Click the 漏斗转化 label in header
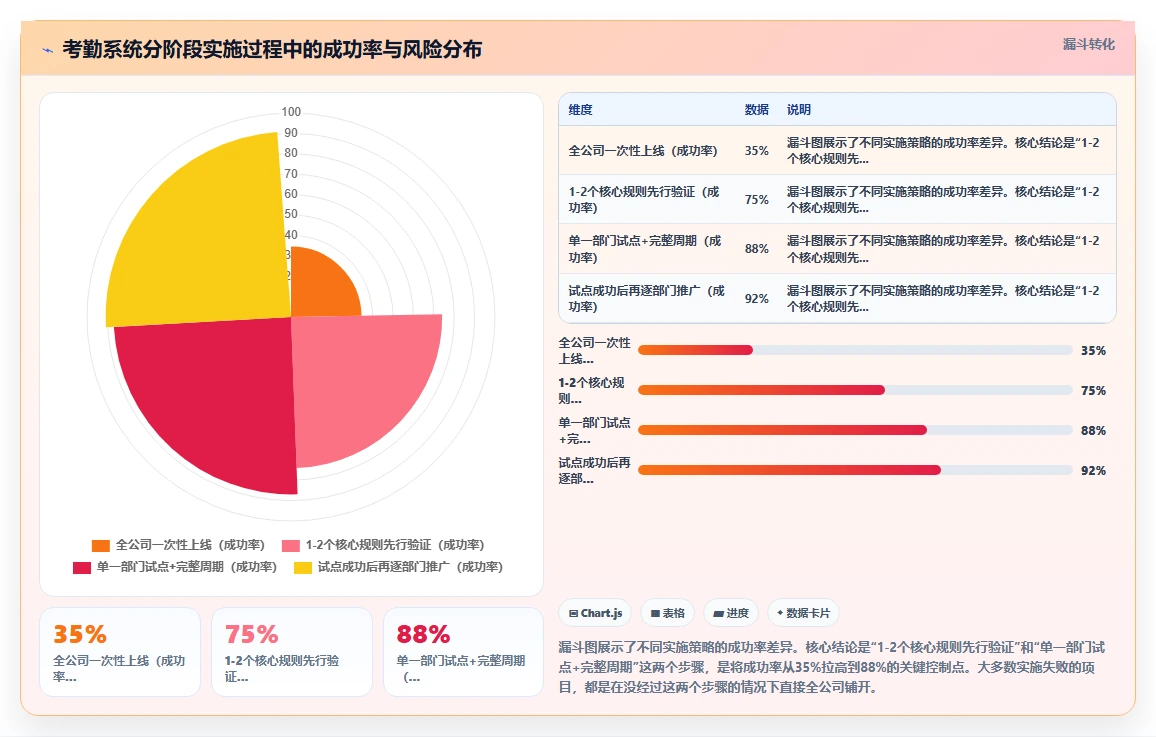The height and width of the screenshot is (737, 1156). [x=1088, y=44]
